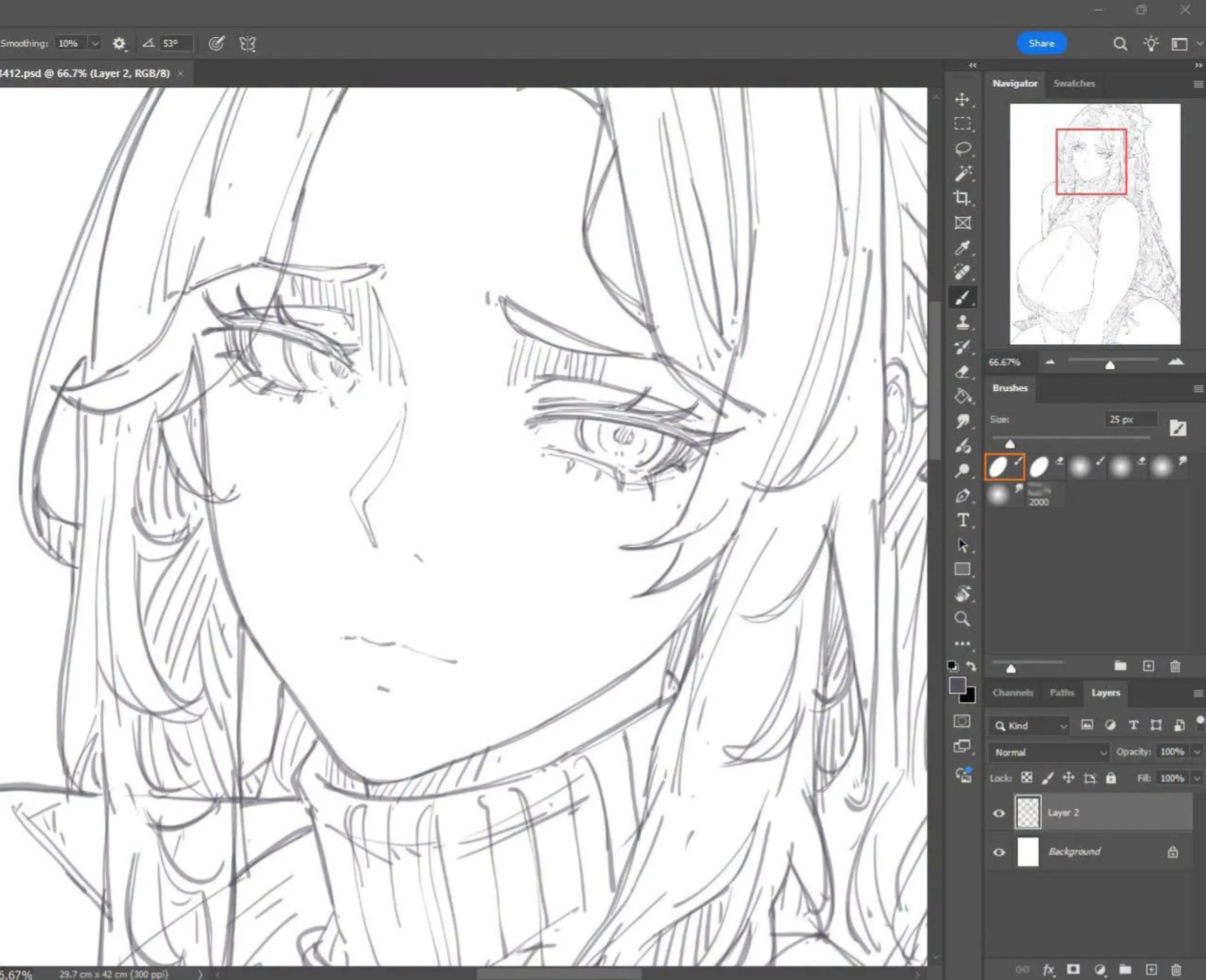1206x980 pixels.
Task: Click the Add layer mask icon
Action: 1073,969
